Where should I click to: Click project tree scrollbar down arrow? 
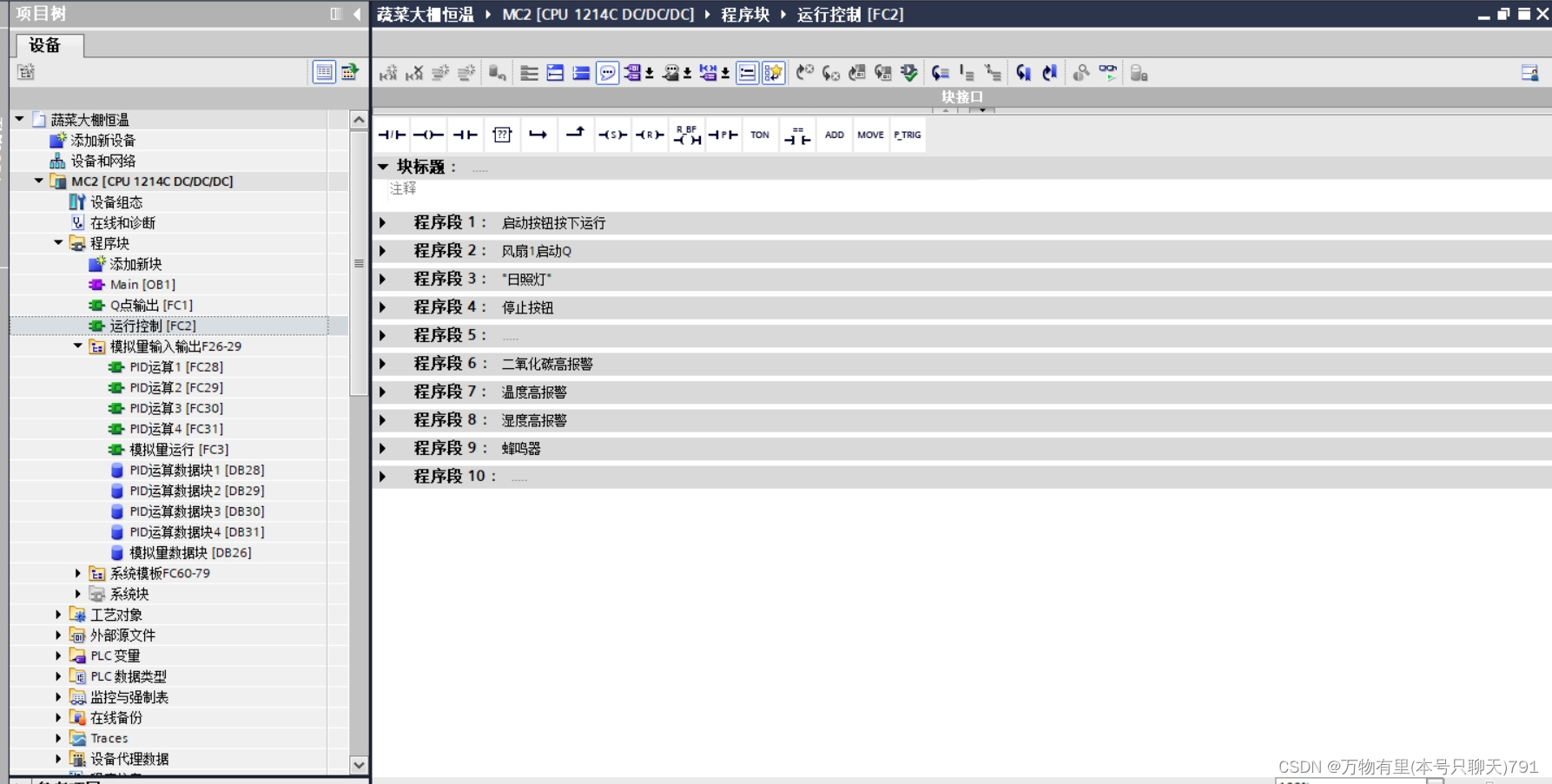pyautogui.click(x=359, y=765)
